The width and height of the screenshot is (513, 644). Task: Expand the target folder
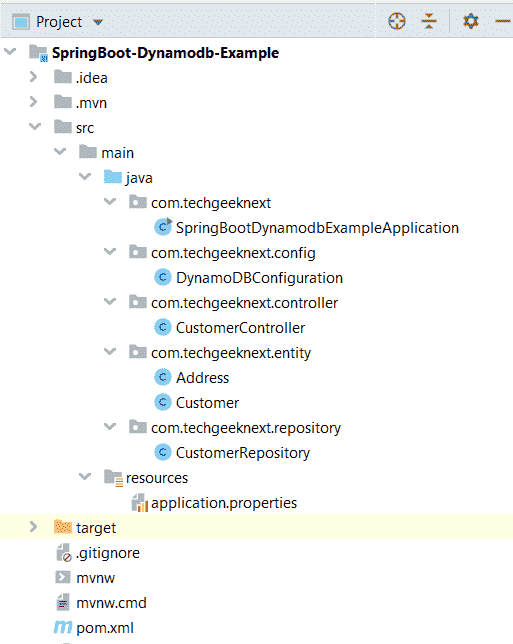click(x=34, y=527)
